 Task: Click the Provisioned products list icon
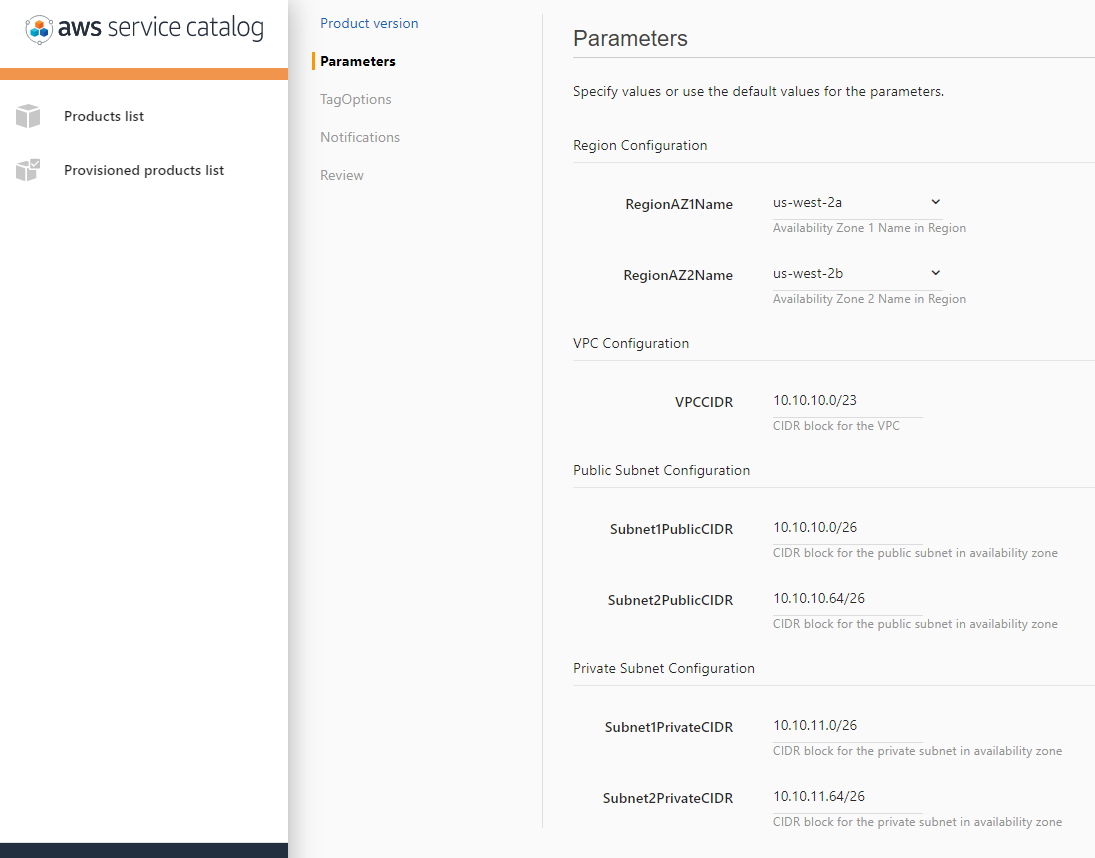(x=28, y=170)
